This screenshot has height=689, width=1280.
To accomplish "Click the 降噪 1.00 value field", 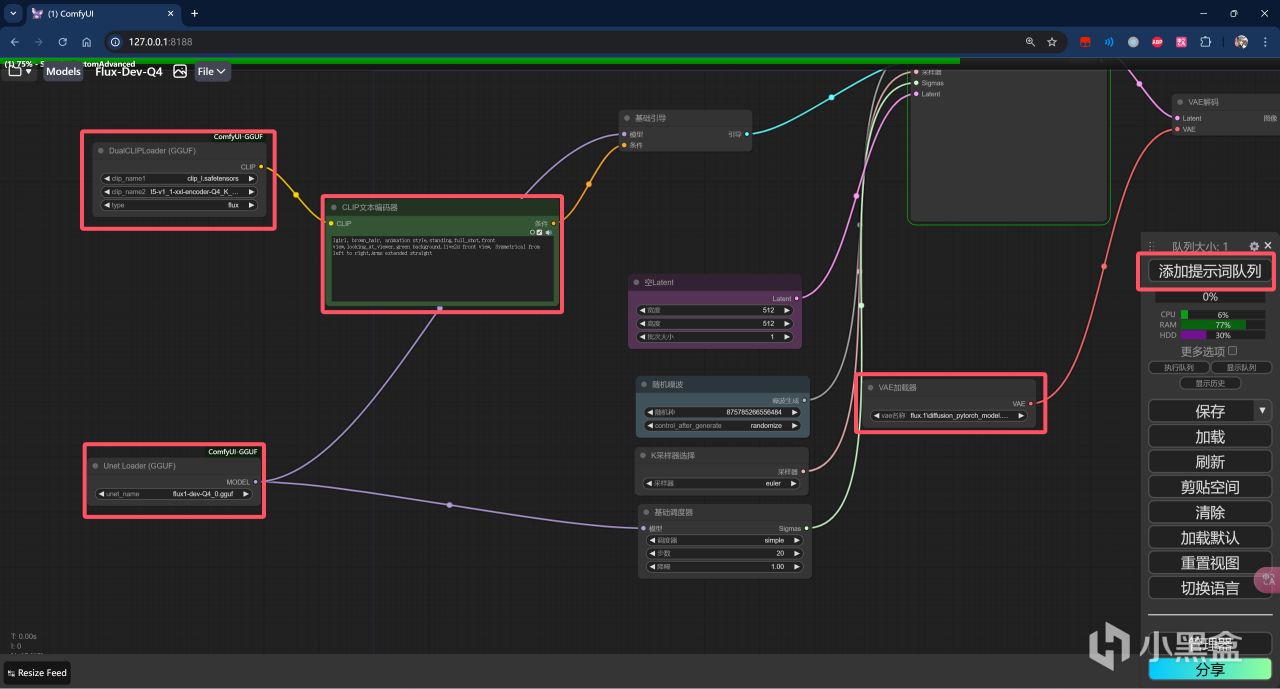I will pyautogui.click(x=724, y=566).
